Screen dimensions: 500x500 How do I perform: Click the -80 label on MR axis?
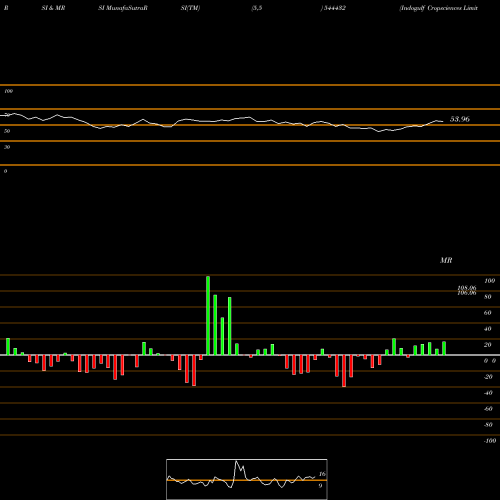pos(488,425)
